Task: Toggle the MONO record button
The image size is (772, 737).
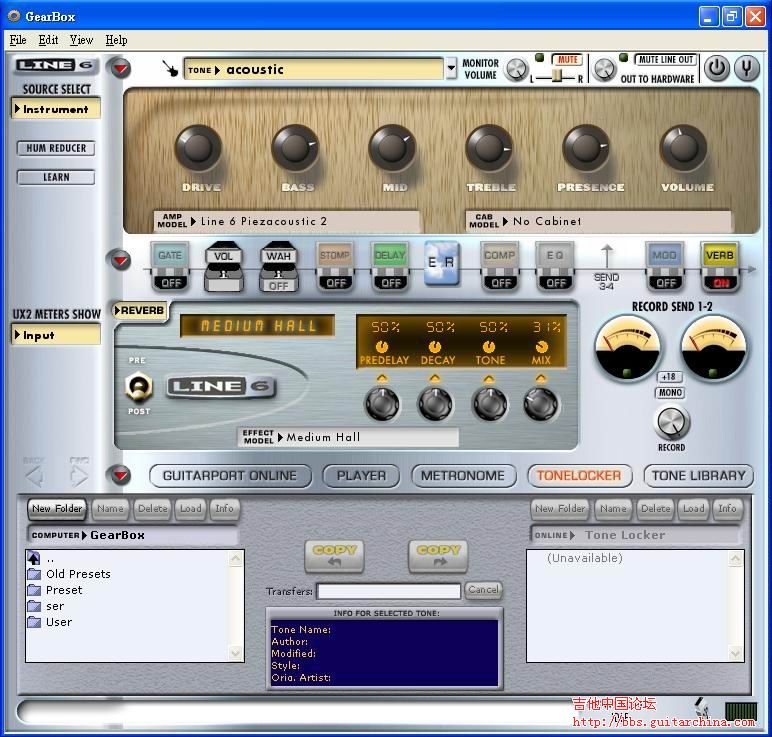Action: [x=670, y=392]
